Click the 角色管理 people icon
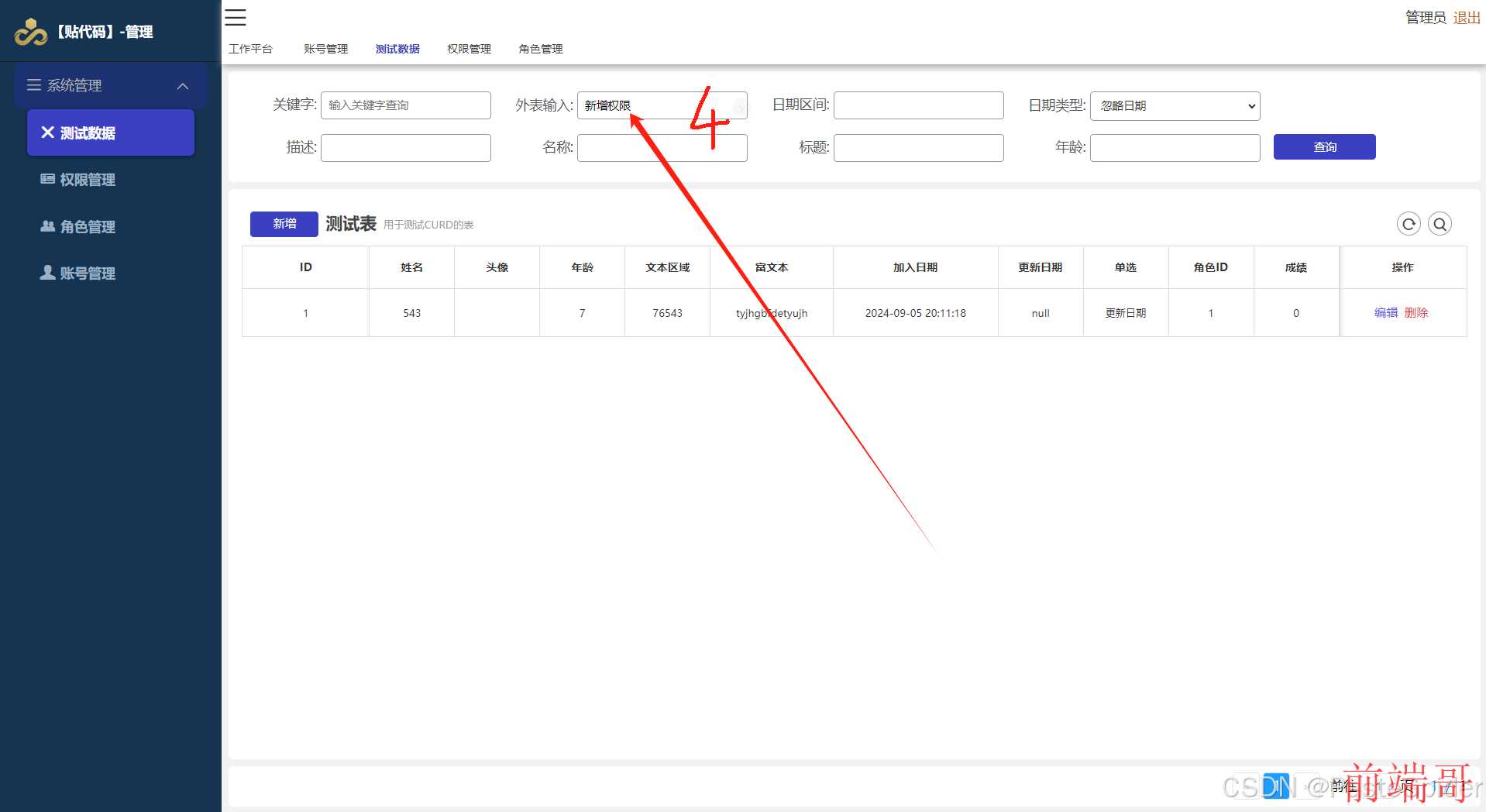This screenshot has width=1486, height=812. click(x=47, y=226)
